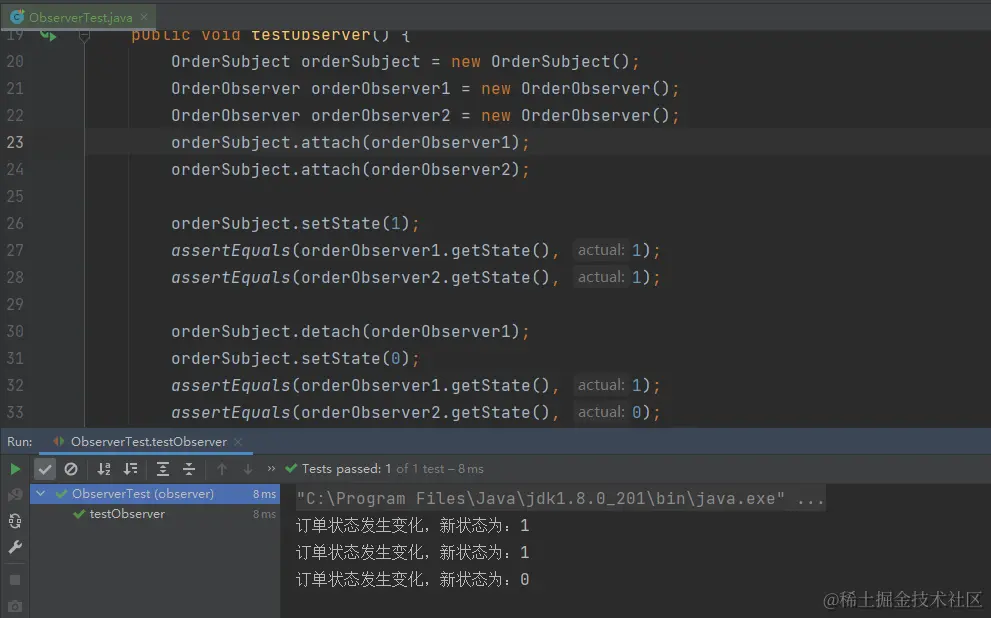Viewport: 991px width, 618px height.
Task: Click orderSubject.detach(orderObserver1) statement
Action: coord(350,332)
